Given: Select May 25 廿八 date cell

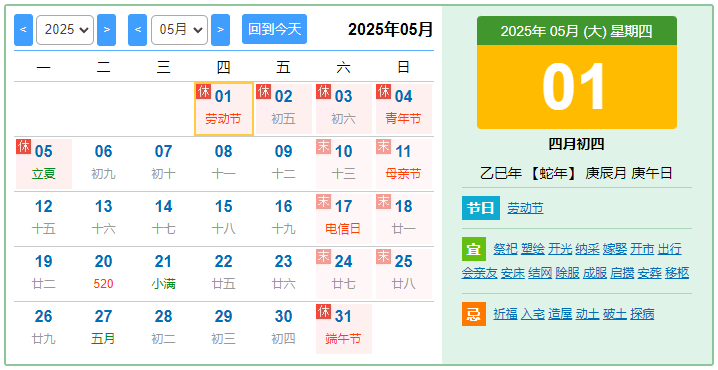Looking at the screenshot, I should point(403,274).
